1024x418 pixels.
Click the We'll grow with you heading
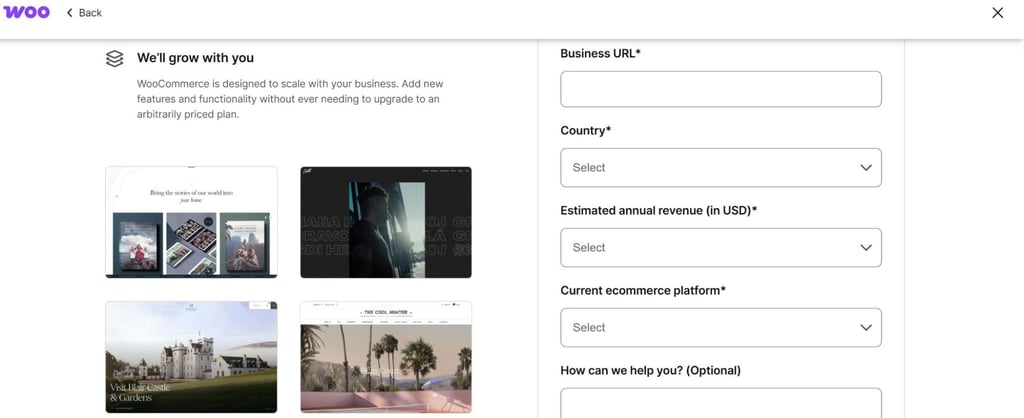[x=195, y=58]
